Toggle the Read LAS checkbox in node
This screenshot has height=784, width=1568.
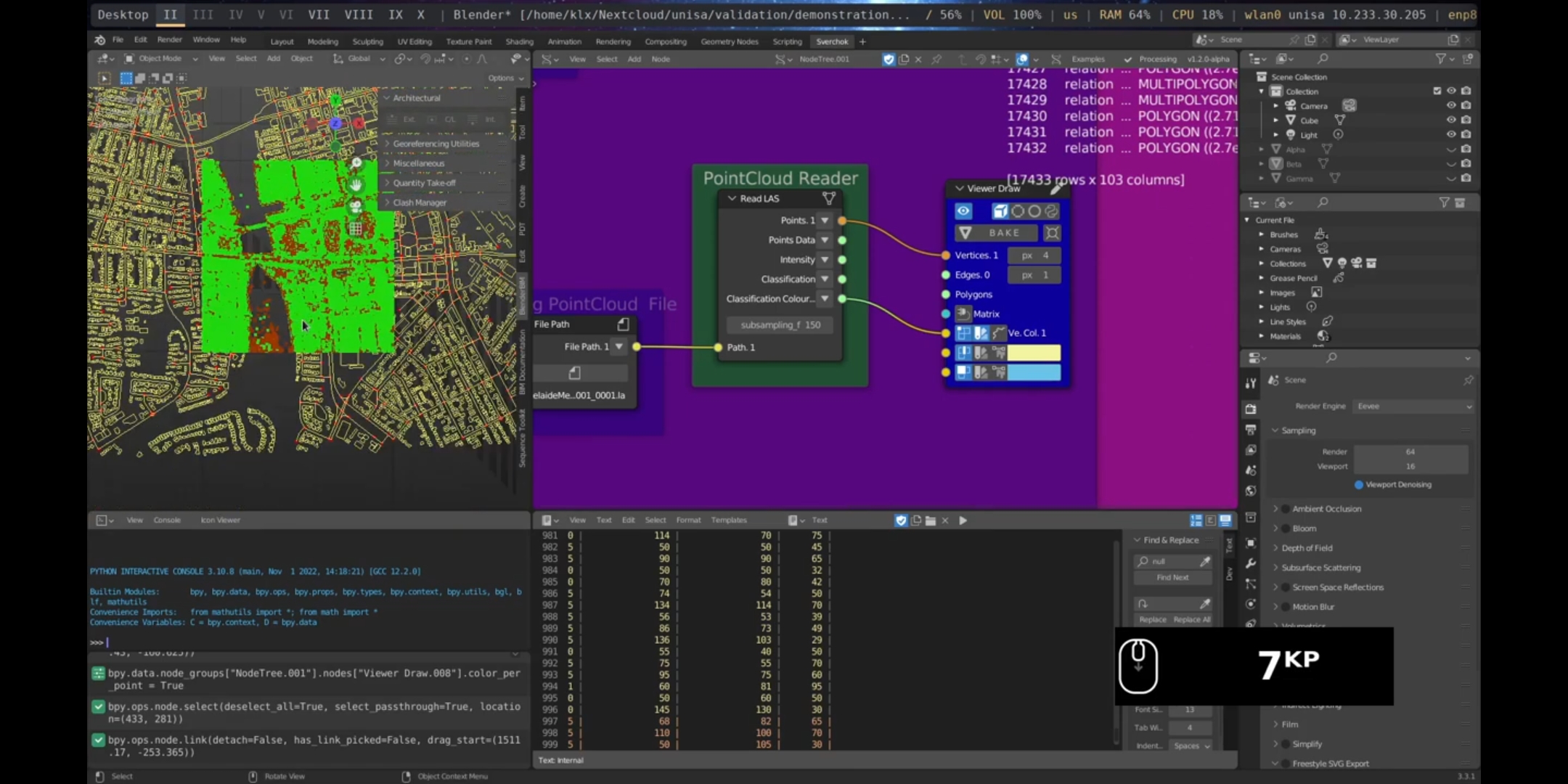pos(731,198)
